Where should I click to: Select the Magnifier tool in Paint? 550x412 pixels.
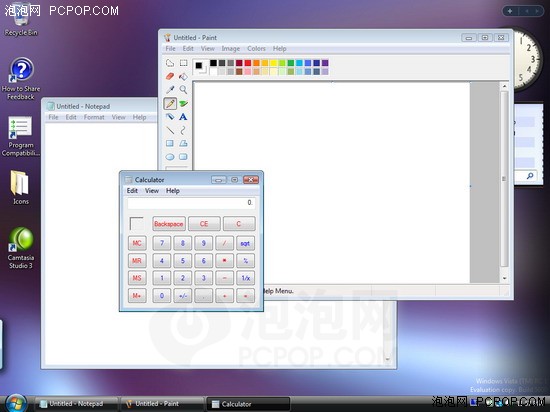(x=183, y=90)
